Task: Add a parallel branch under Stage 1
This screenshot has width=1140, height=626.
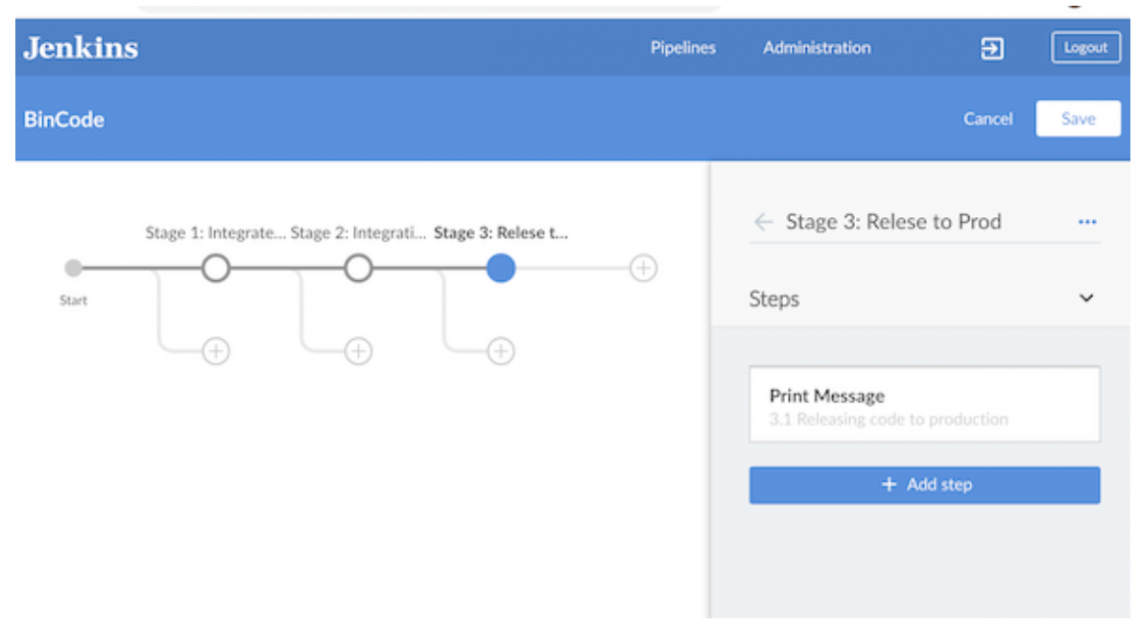Action: (215, 351)
